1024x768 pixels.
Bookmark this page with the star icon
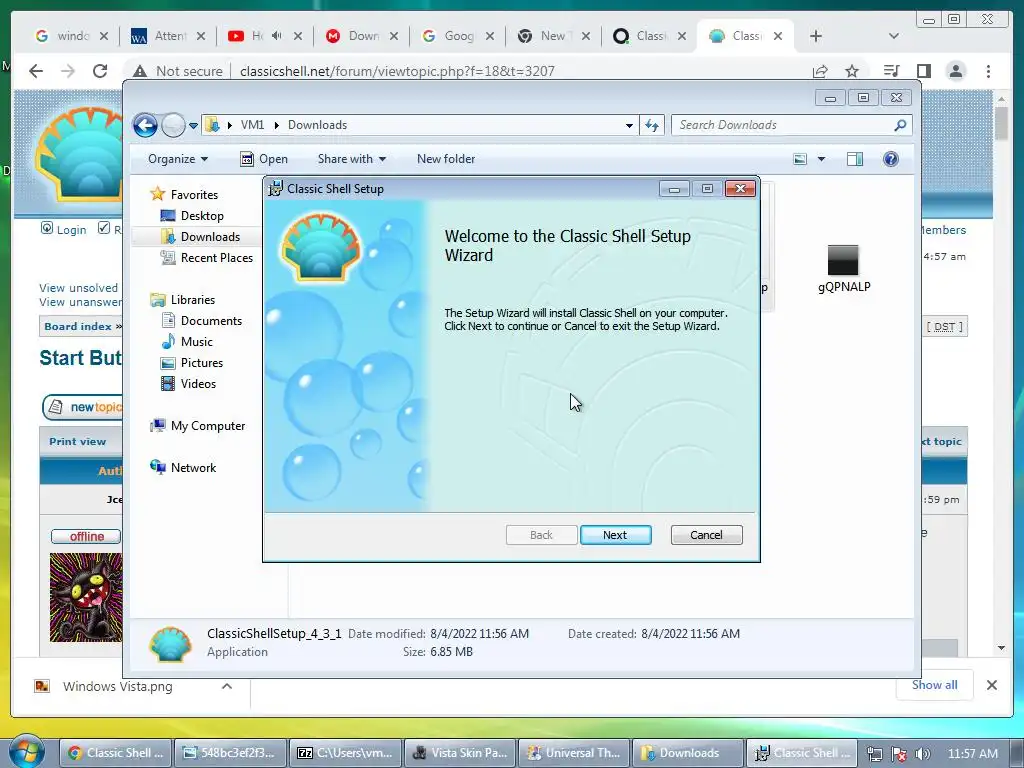pyautogui.click(x=852, y=71)
